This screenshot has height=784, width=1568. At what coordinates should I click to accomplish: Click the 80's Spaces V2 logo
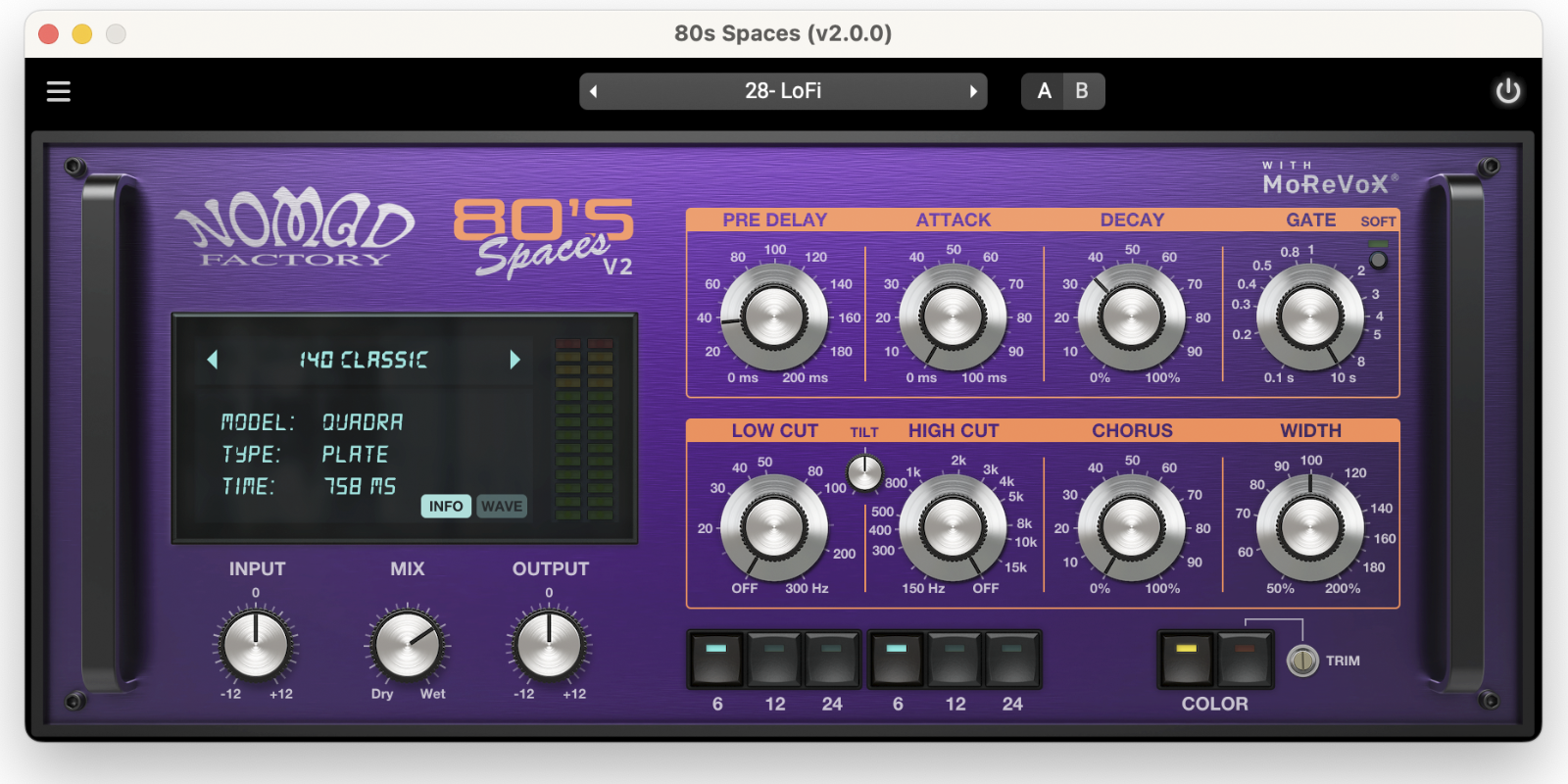543,238
